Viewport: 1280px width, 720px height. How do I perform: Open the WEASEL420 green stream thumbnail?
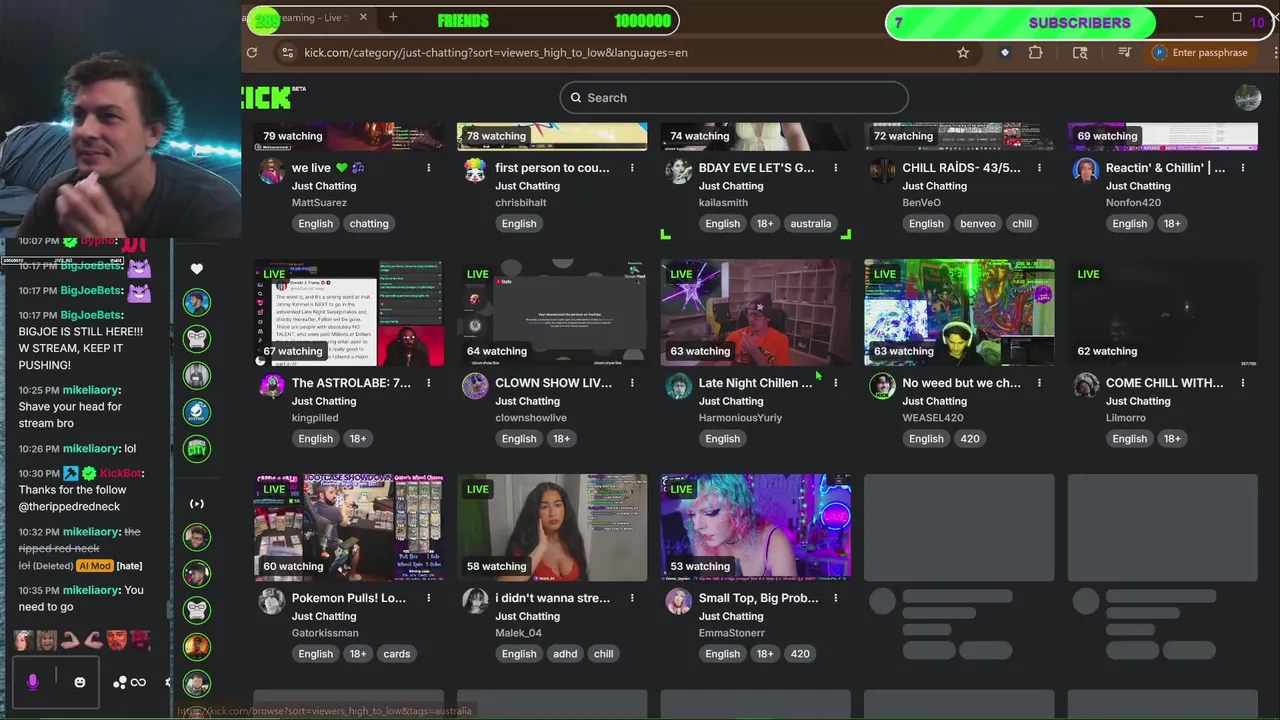[959, 313]
